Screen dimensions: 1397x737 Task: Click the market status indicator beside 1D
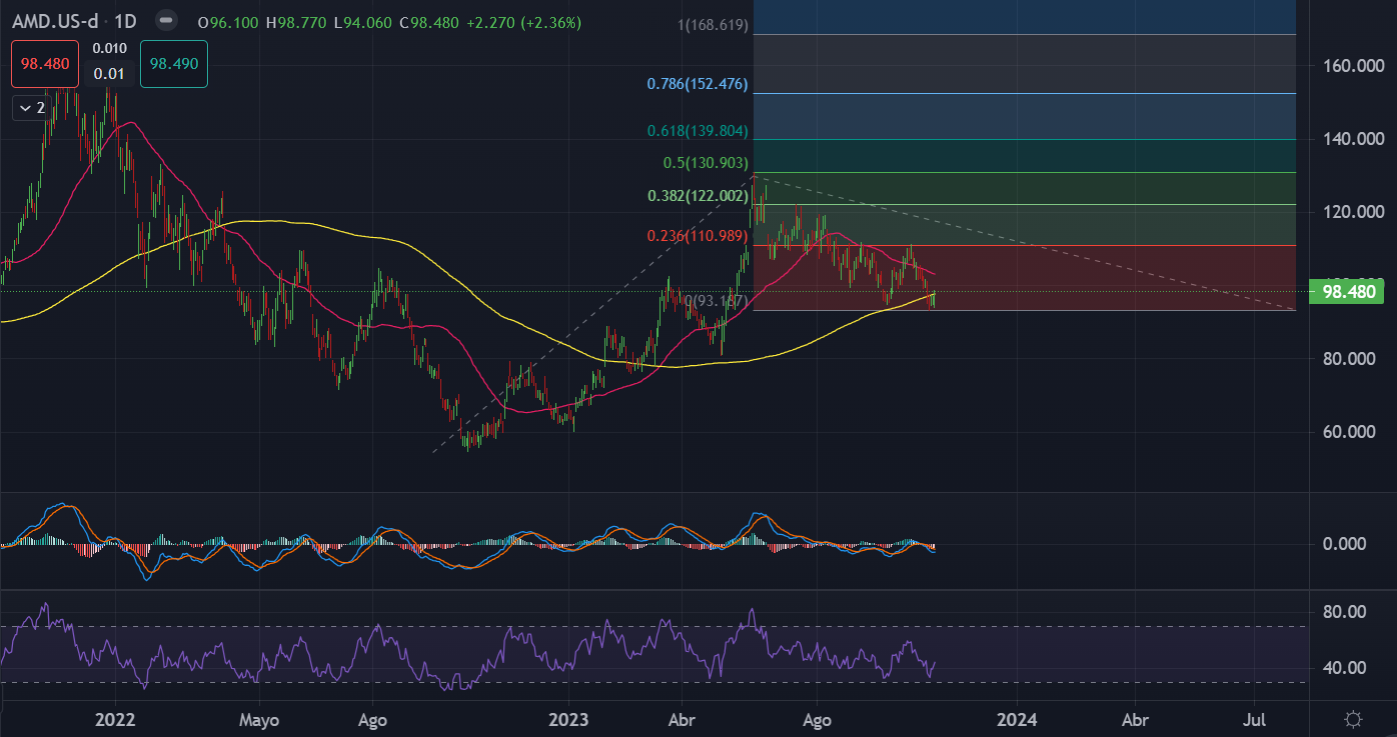[x=167, y=21]
